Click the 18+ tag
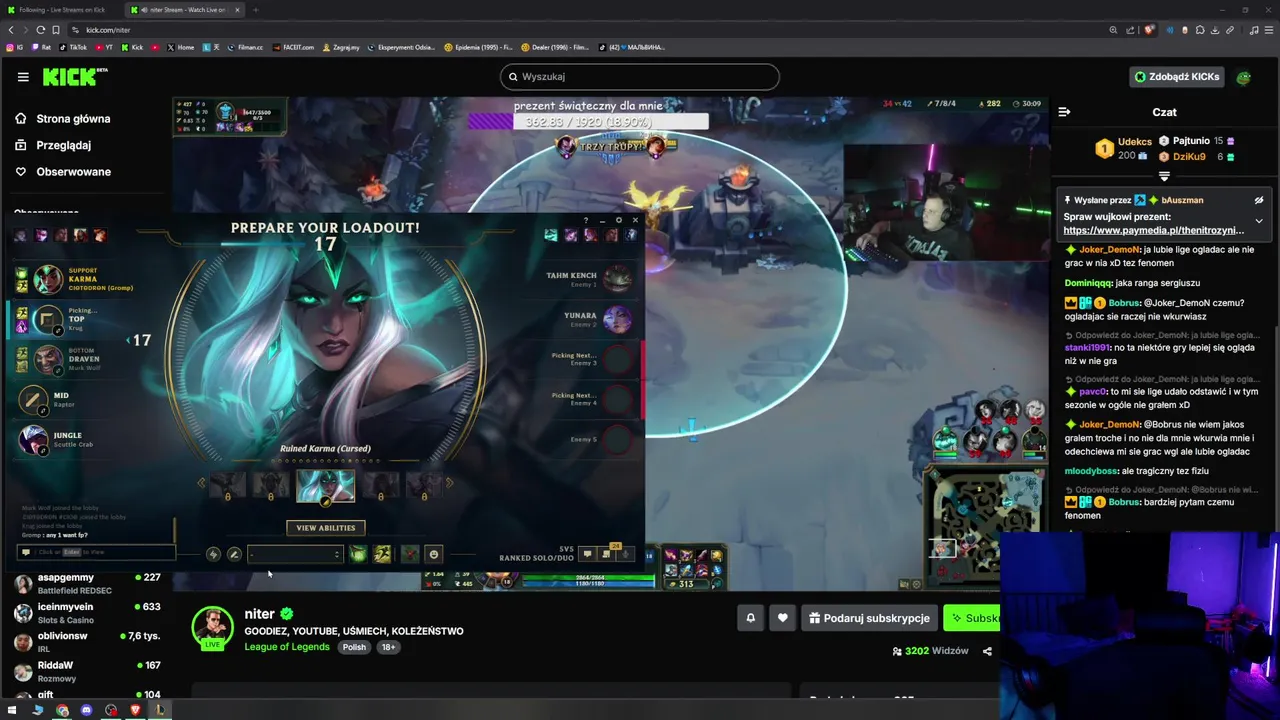The image size is (1280, 720). 388,647
